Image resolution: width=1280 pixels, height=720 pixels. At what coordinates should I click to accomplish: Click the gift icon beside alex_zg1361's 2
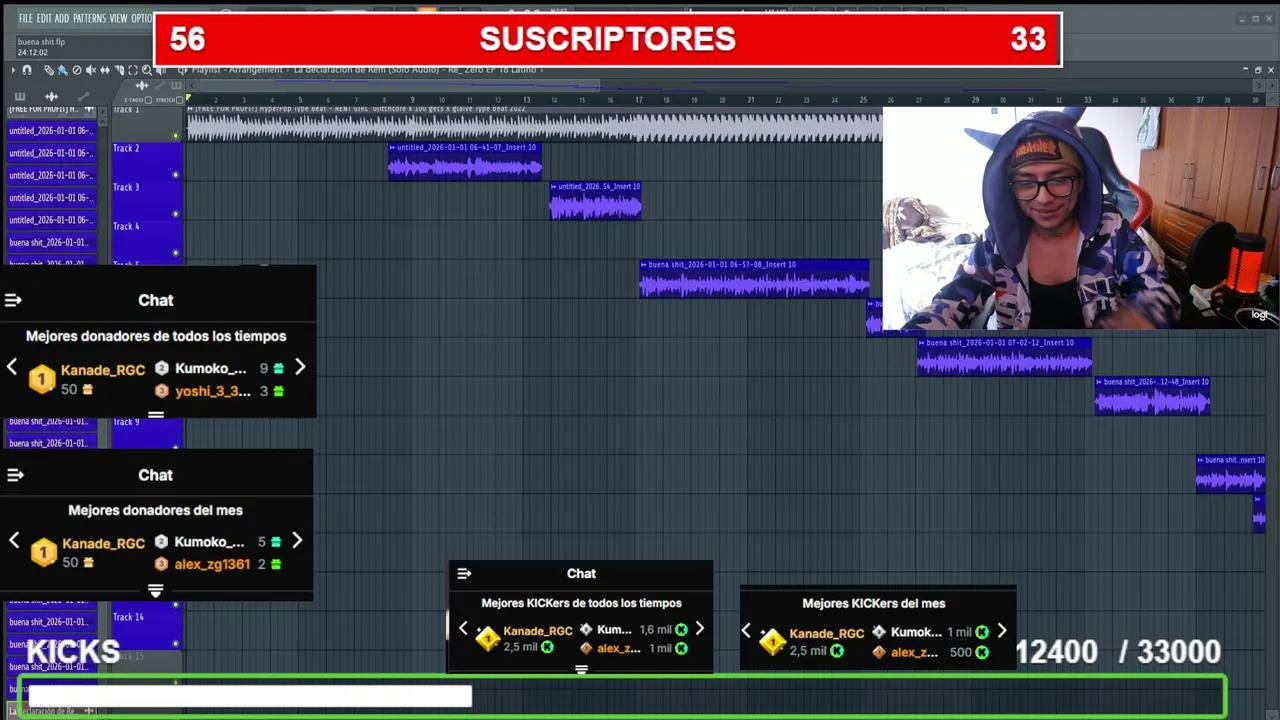[x=277, y=564]
